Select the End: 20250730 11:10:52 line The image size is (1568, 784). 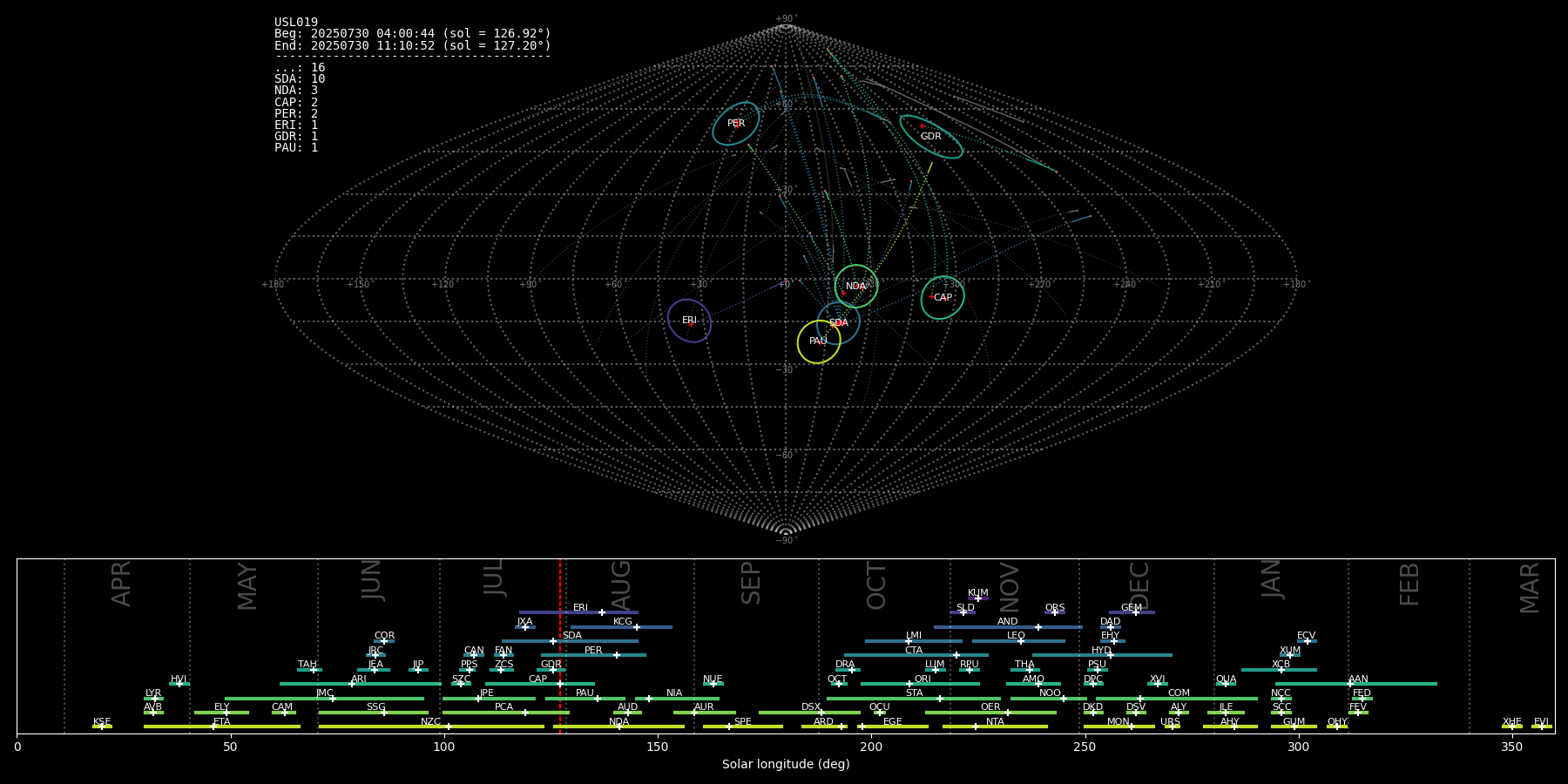coord(413,45)
